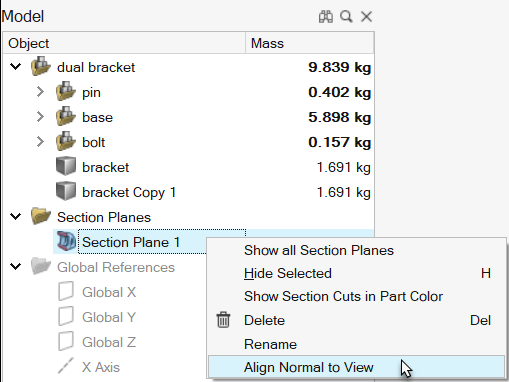The image size is (509, 382).
Task: Collapse the dual bracket assembly
Action: coord(16,67)
